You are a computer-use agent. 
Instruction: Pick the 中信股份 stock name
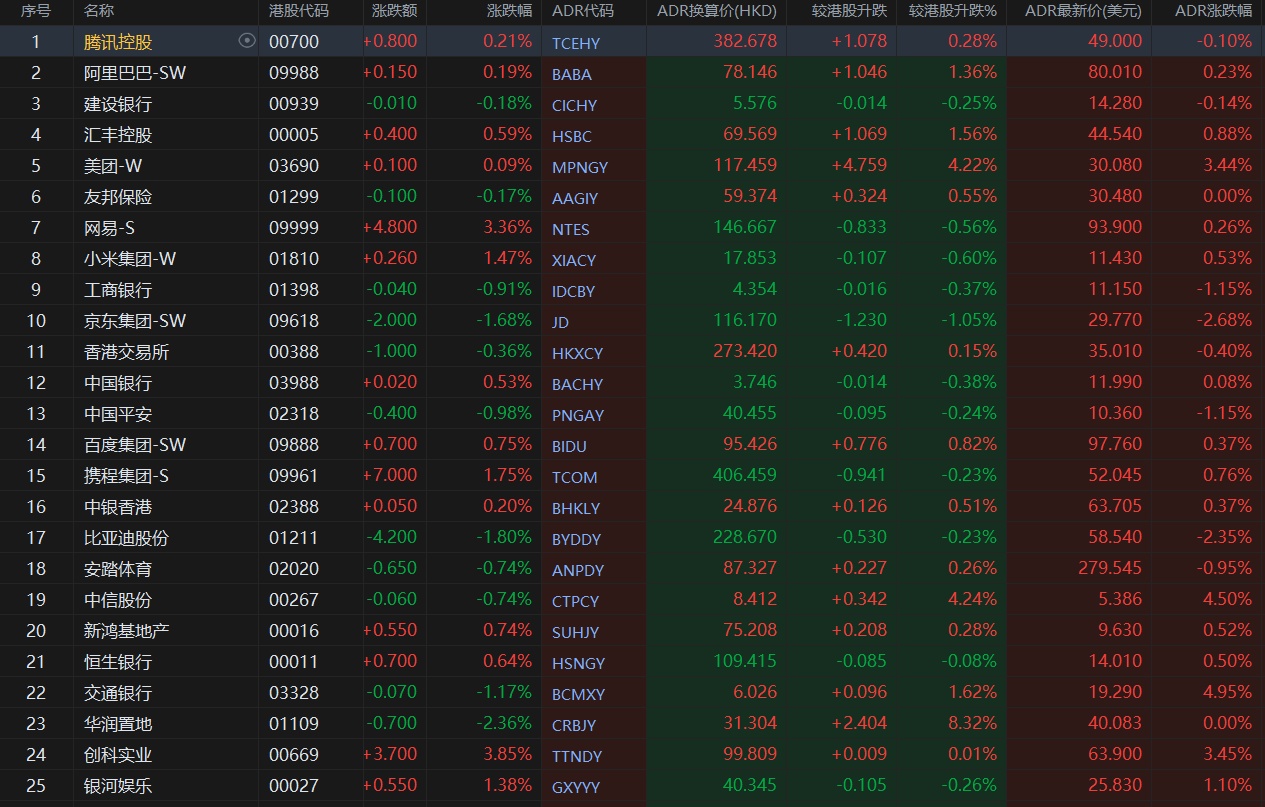tap(118, 600)
